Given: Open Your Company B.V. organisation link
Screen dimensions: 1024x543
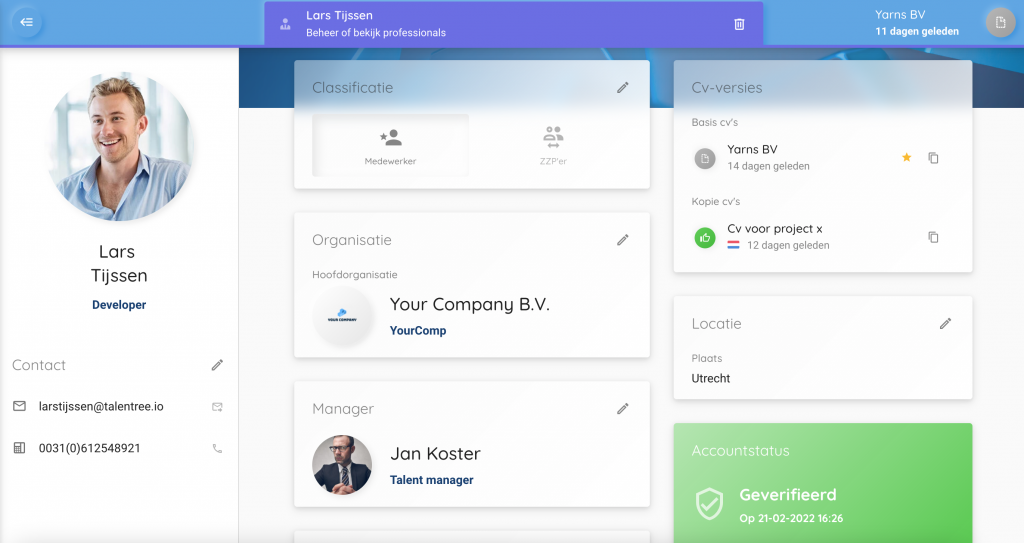Looking at the screenshot, I should click(x=469, y=305).
